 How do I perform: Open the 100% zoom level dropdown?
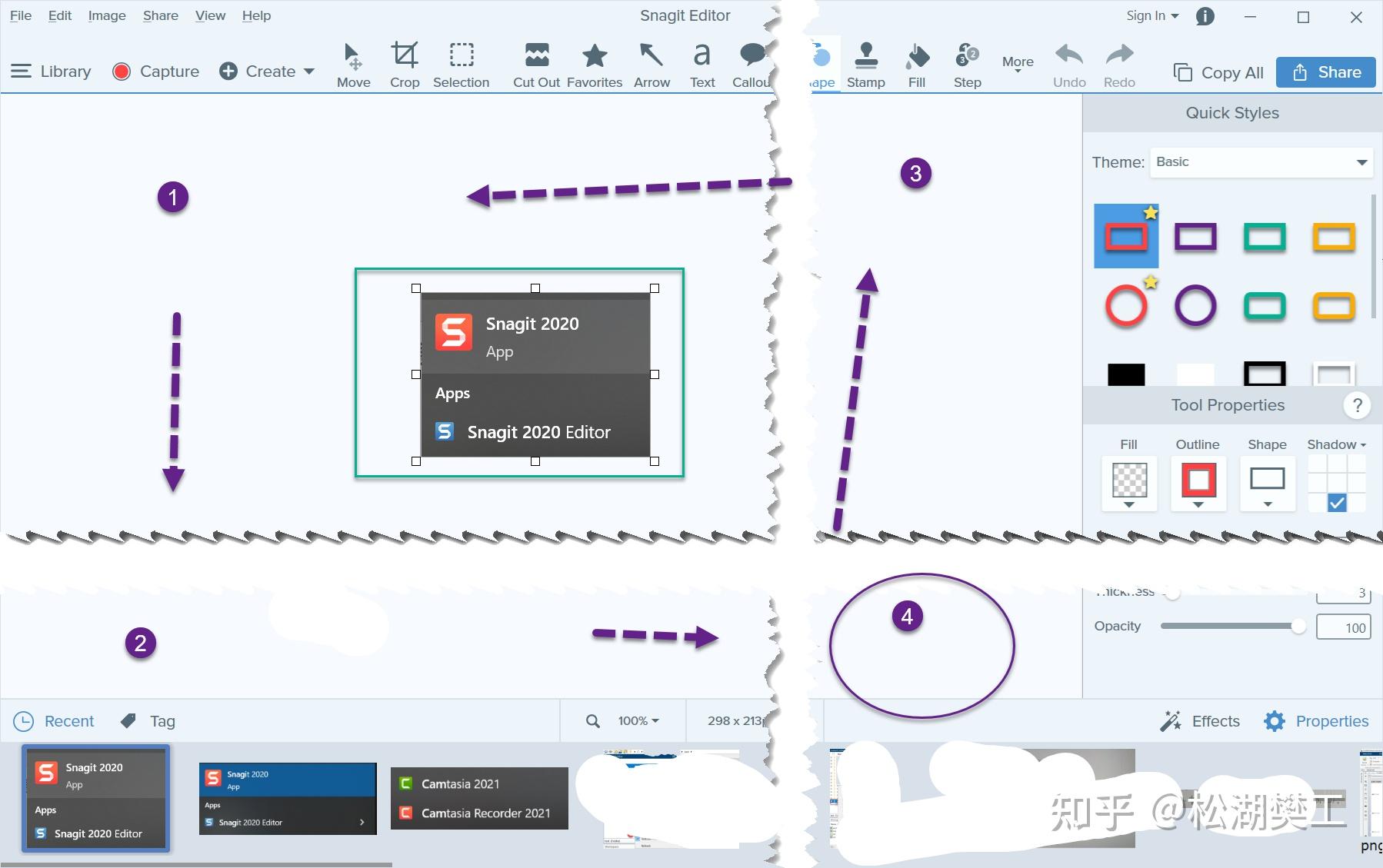[x=638, y=721]
